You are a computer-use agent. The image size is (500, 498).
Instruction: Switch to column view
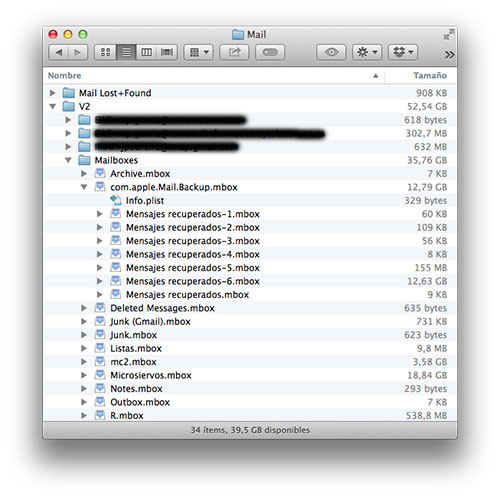[x=146, y=52]
